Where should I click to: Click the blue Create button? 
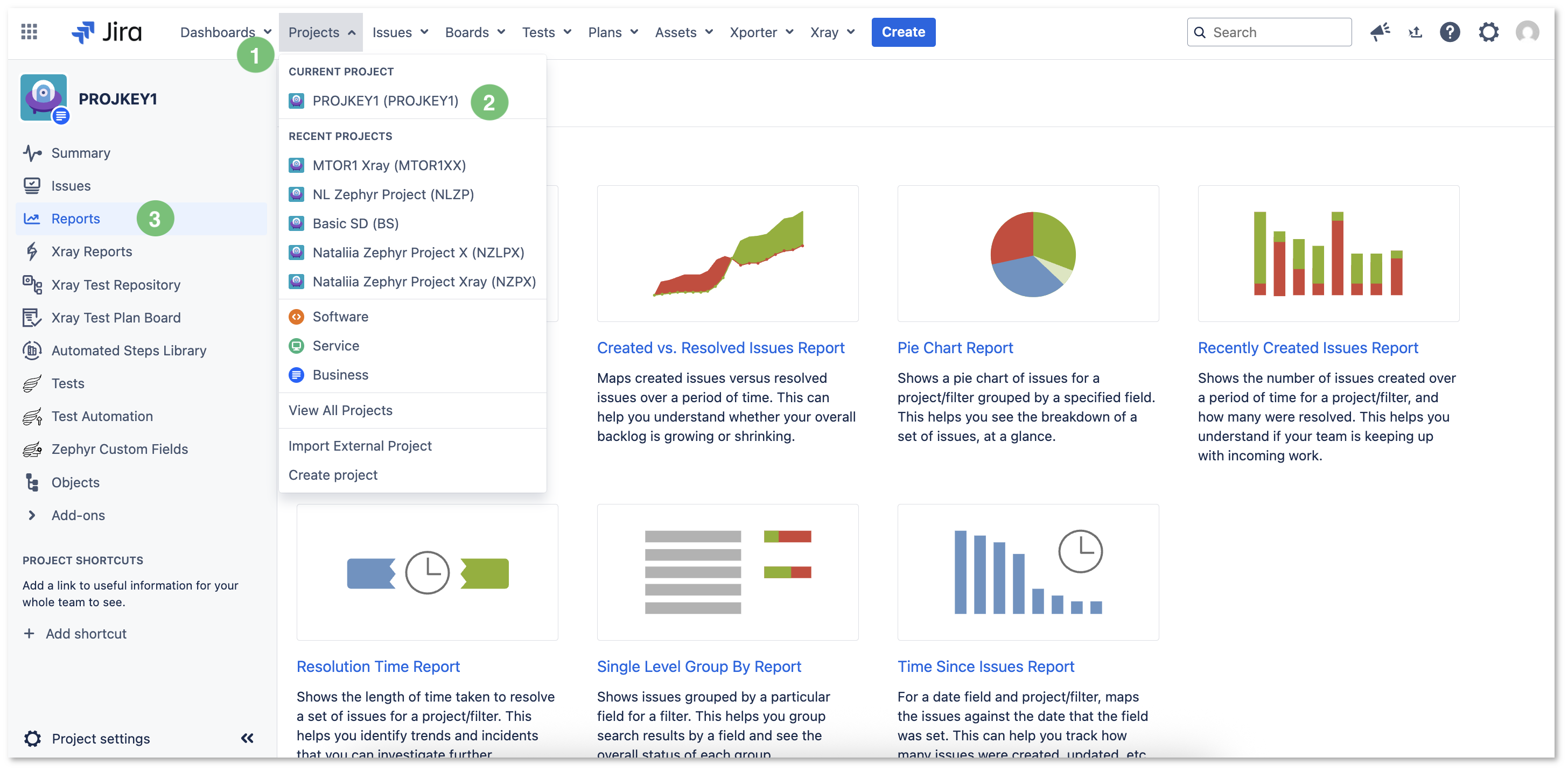pyautogui.click(x=902, y=32)
